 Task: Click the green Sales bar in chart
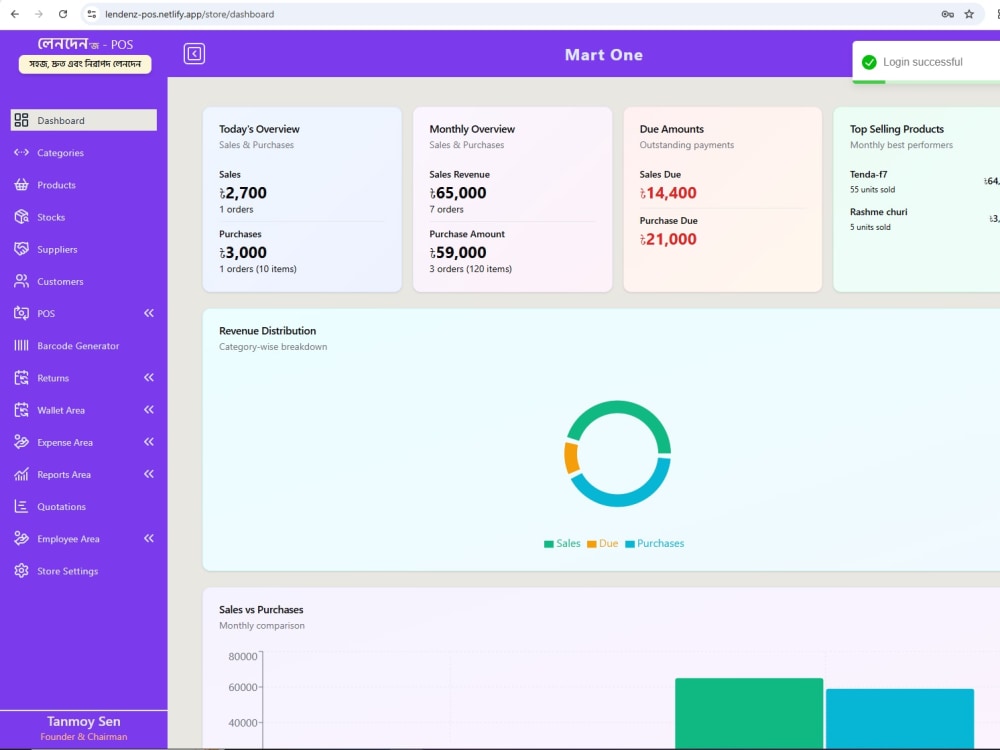pos(749,713)
